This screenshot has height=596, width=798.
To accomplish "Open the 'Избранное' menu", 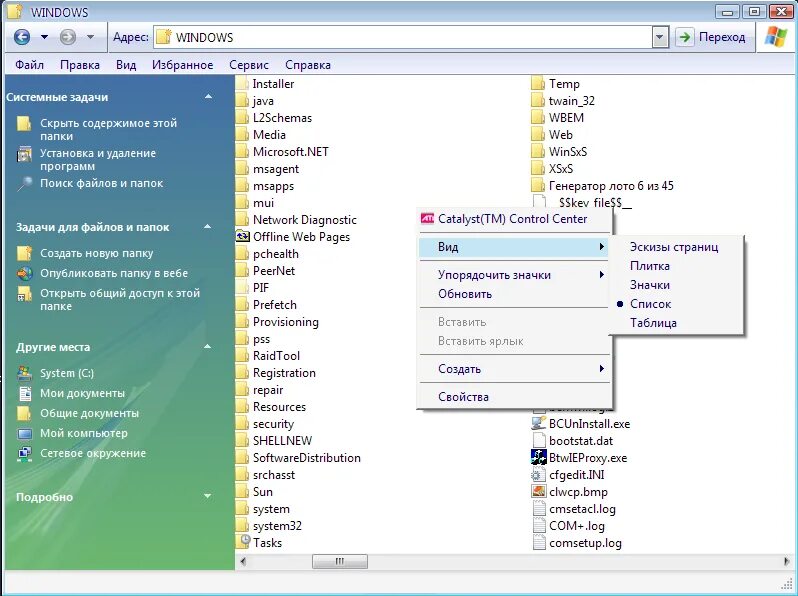I will point(182,65).
